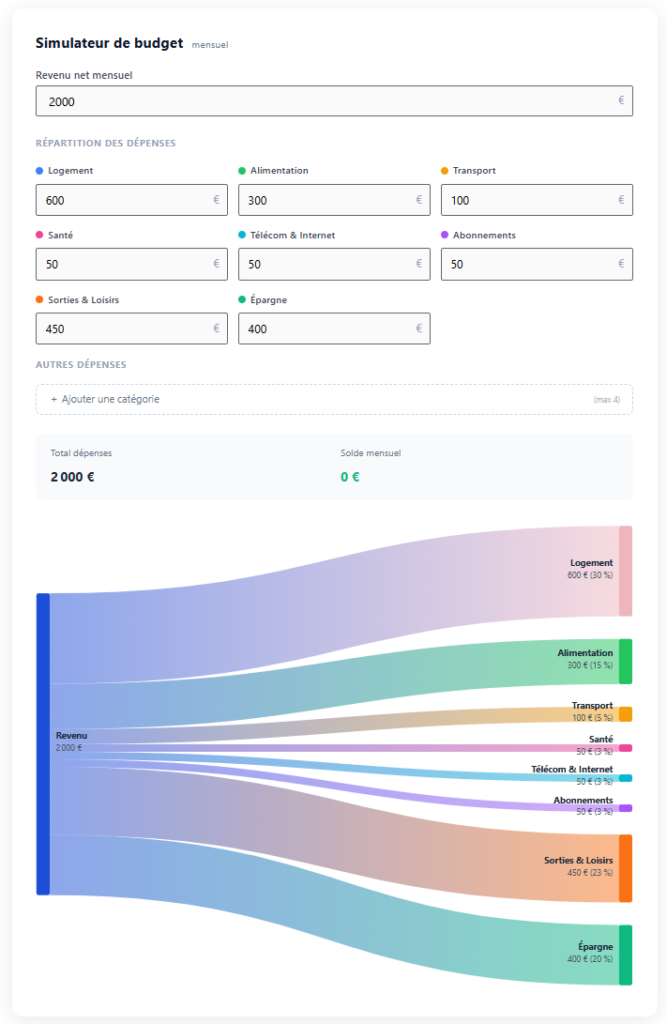Image resolution: width=667 pixels, height=1024 pixels.
Task: Click the orange Sorties & Loisirs chart node
Action: [x=626, y=868]
